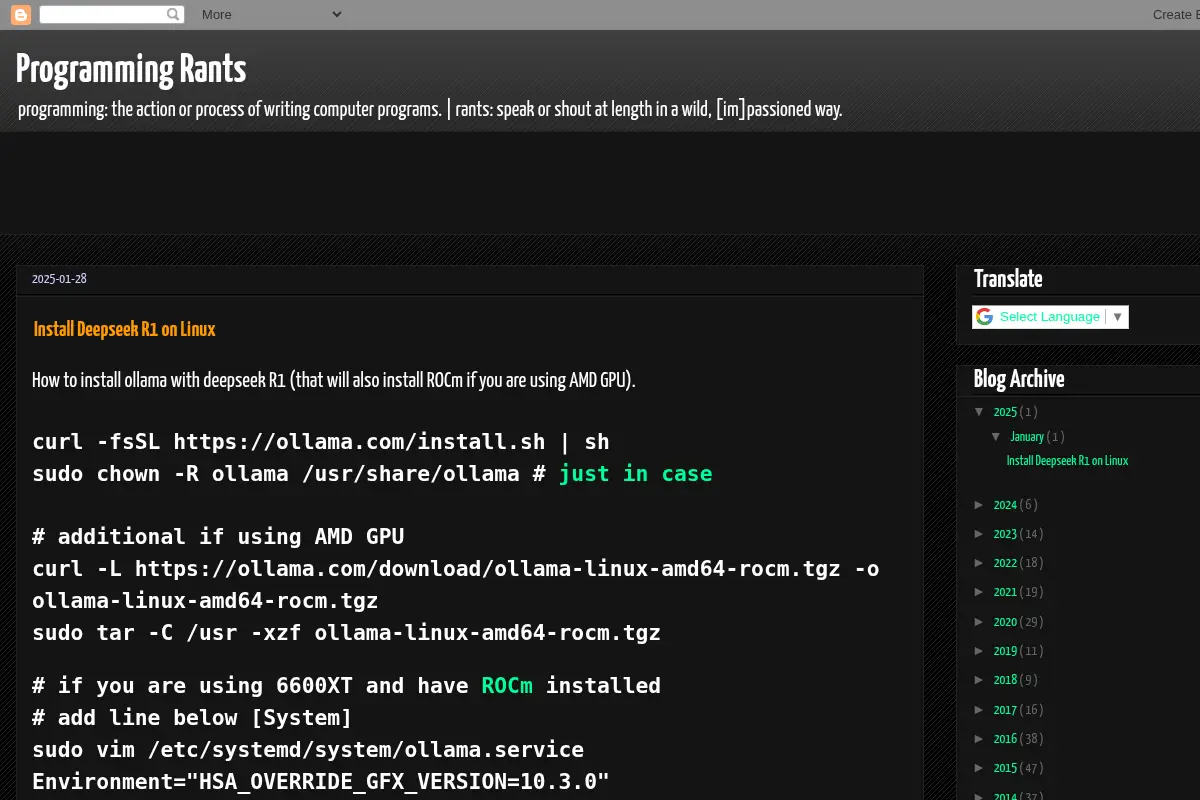Click the 'How to install ollama' intro paragraph

[334, 380]
